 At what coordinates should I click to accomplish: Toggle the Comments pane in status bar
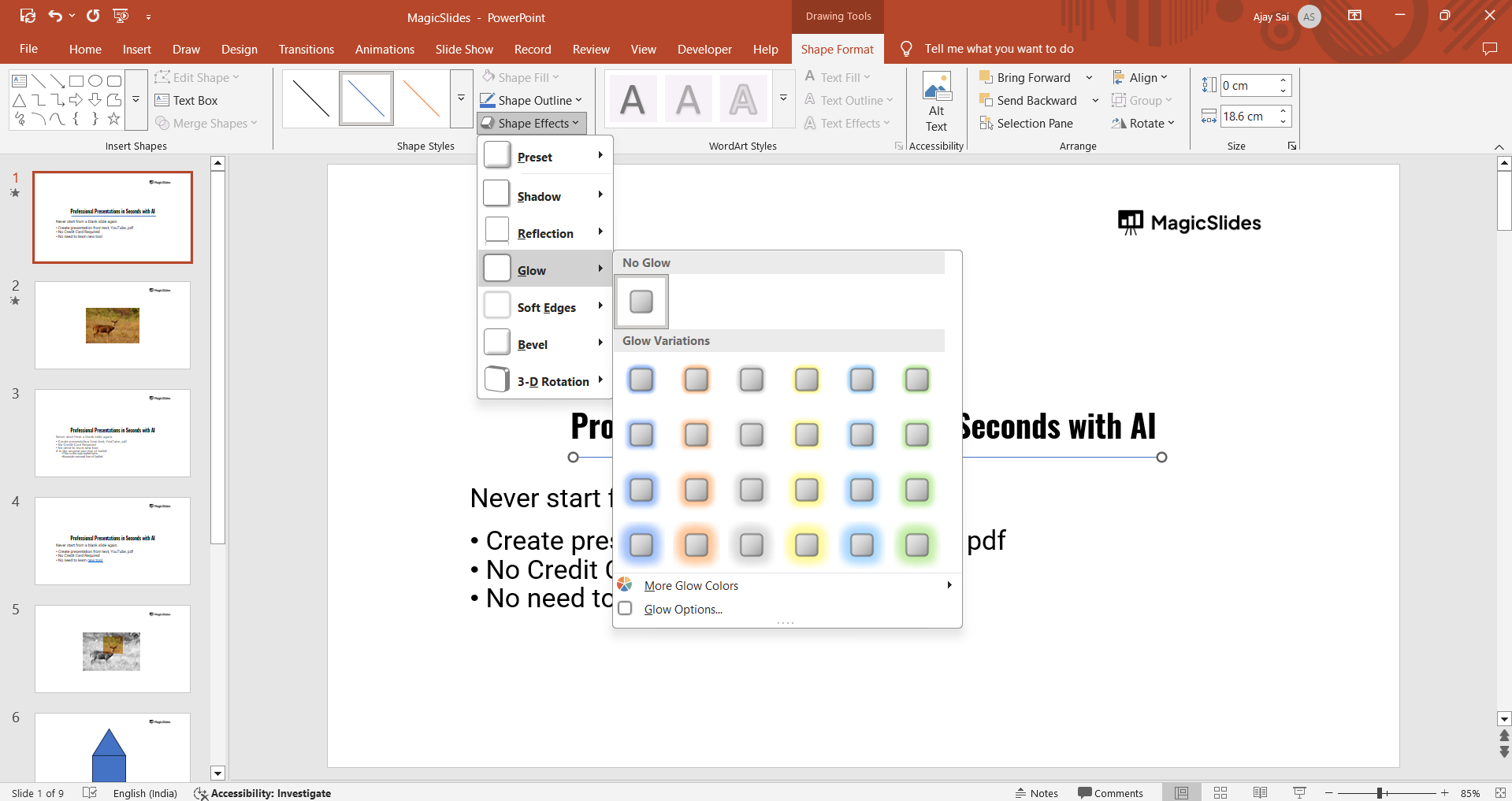1110,793
